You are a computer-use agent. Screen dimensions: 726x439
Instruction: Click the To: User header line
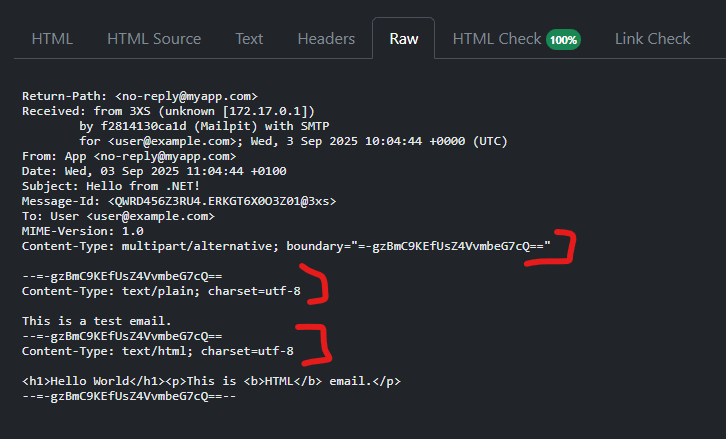[119, 216]
